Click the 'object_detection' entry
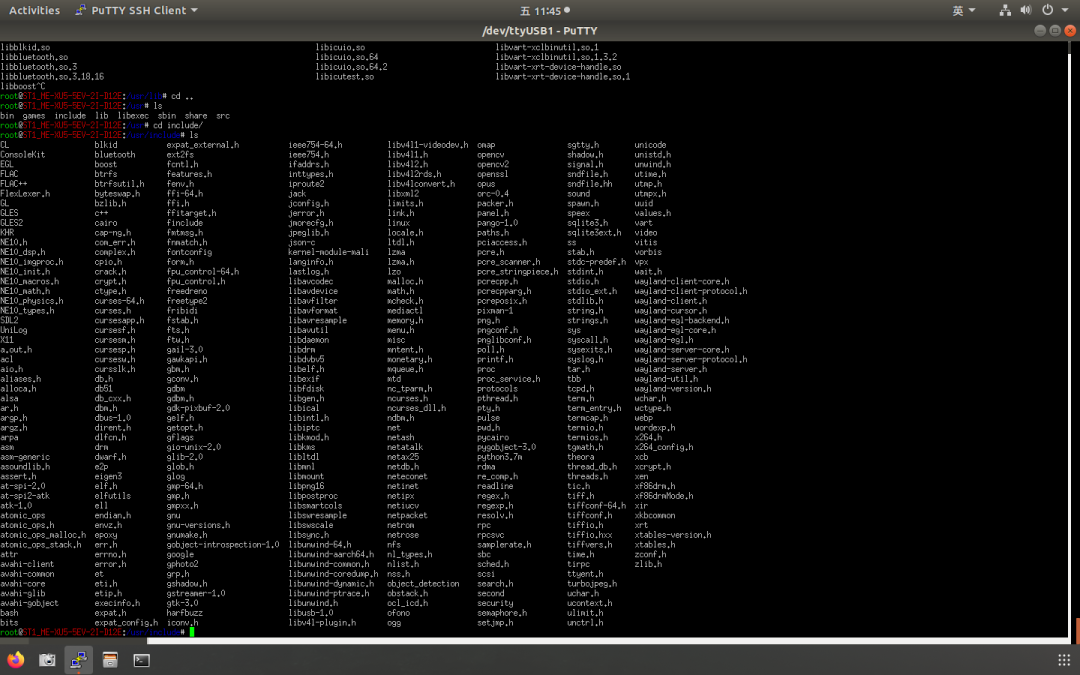Viewport: 1080px width, 675px height. (x=423, y=583)
